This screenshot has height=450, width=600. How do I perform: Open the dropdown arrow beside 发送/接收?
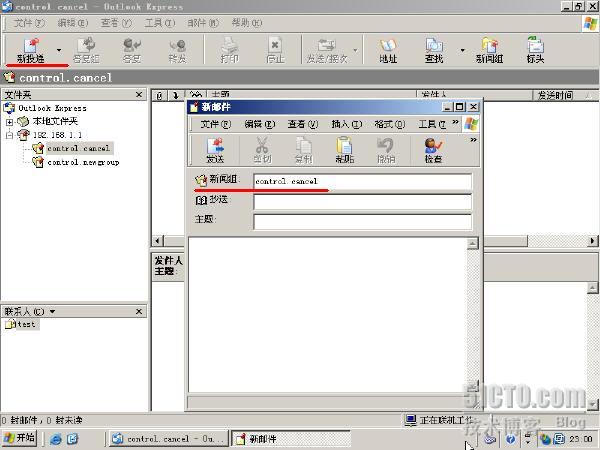[x=355, y=50]
